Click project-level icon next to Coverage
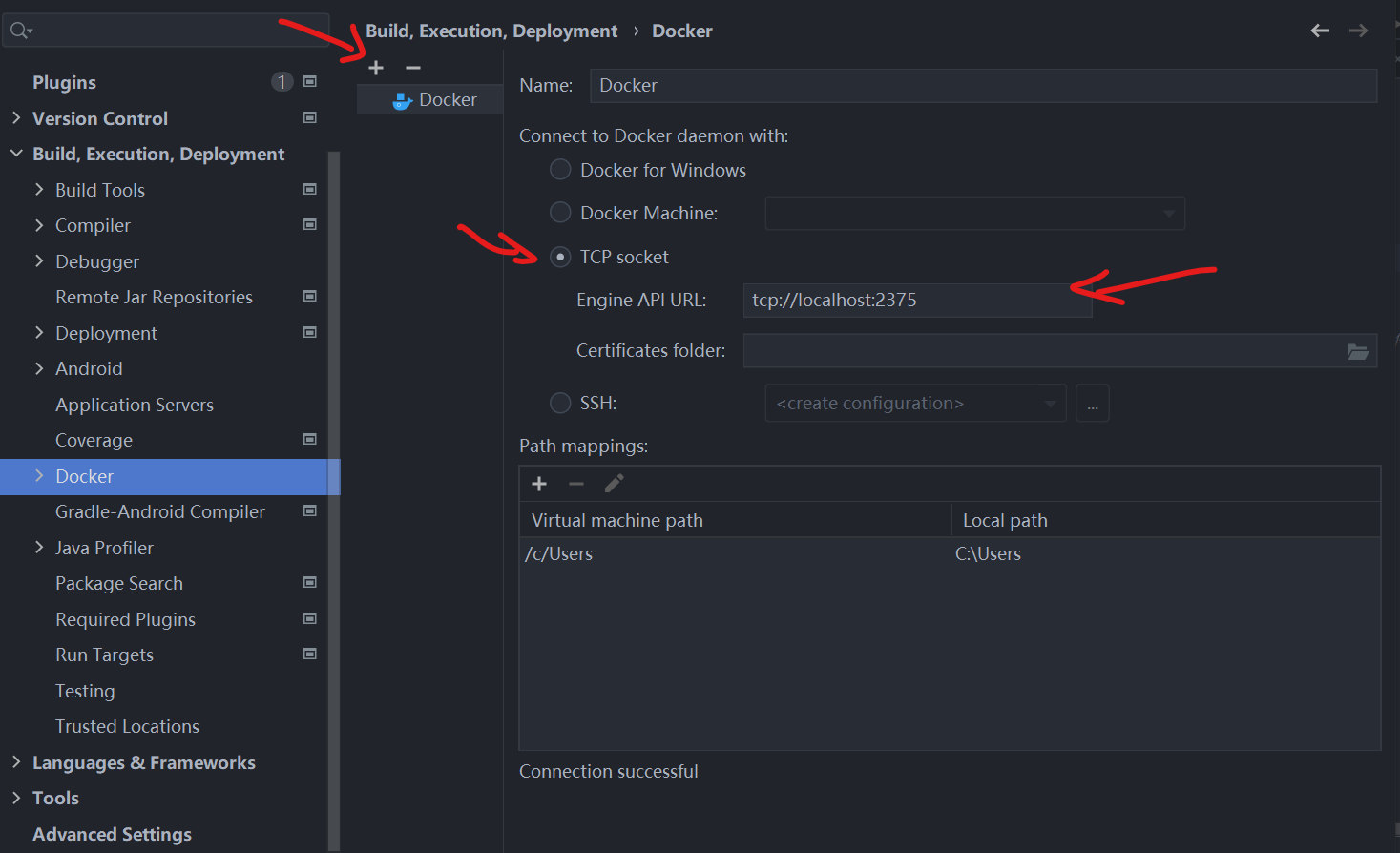The image size is (1400, 853). click(310, 439)
